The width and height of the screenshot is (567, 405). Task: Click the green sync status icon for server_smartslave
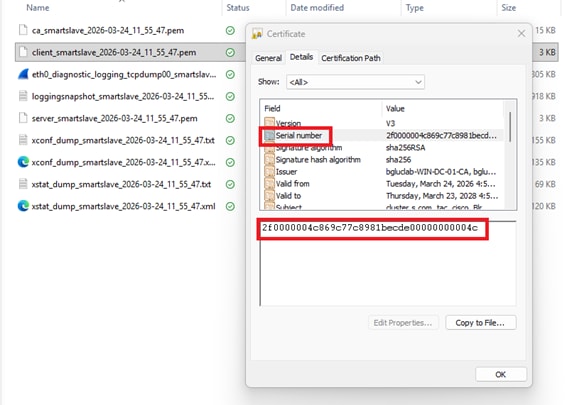tap(230, 118)
